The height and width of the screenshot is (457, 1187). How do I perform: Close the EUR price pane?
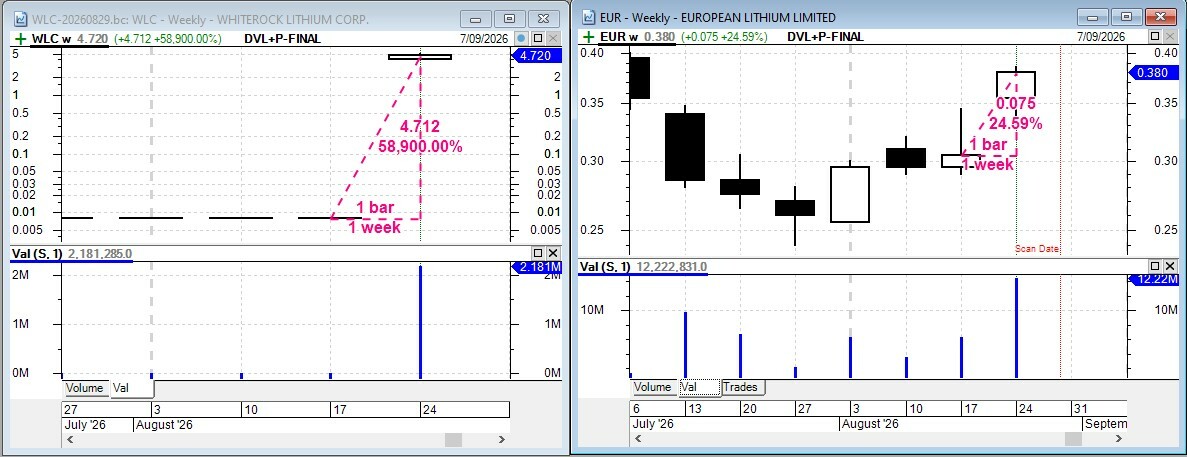coord(1170,37)
